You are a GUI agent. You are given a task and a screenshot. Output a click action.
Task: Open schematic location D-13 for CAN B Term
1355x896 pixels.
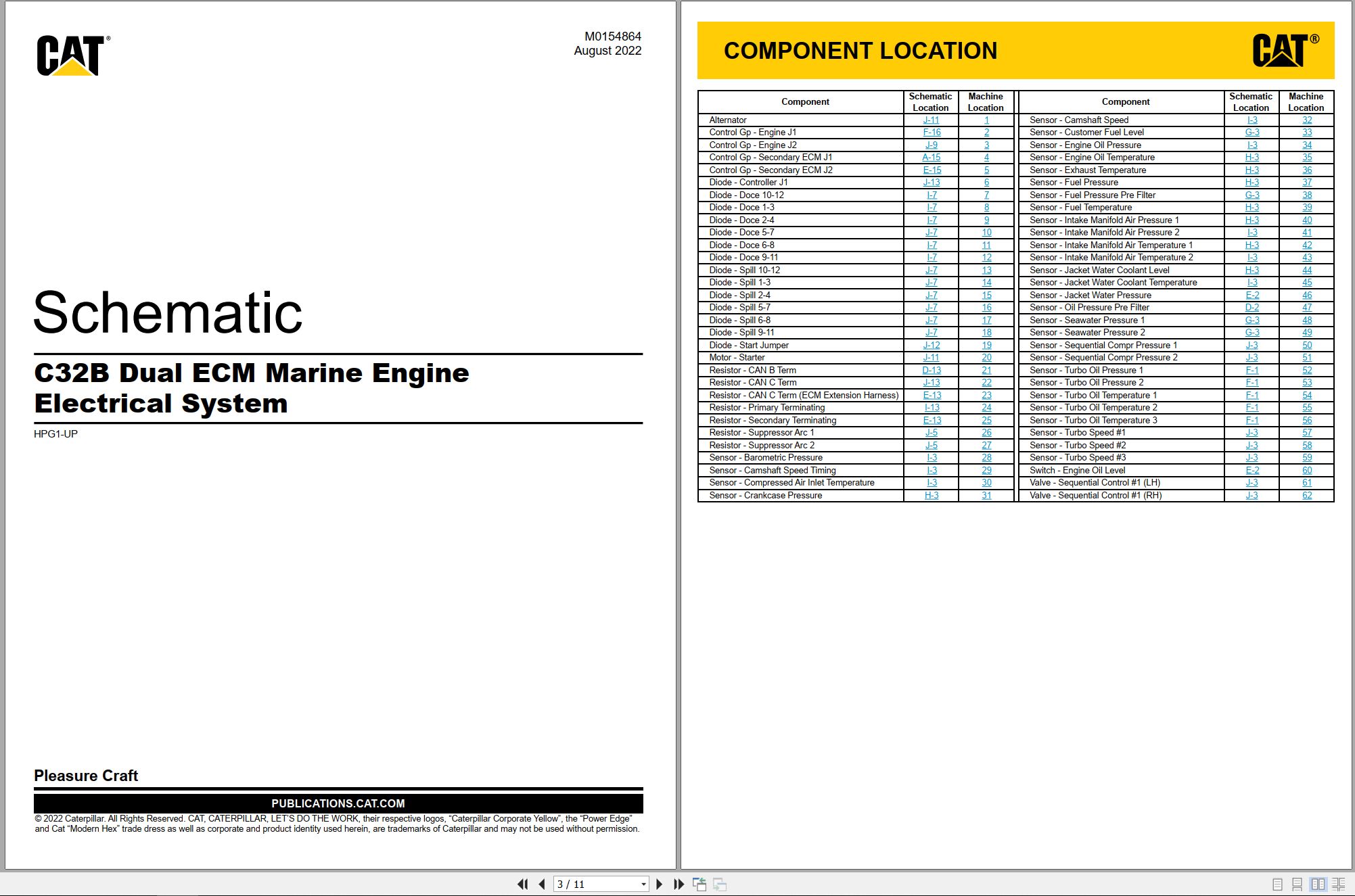[x=932, y=371]
